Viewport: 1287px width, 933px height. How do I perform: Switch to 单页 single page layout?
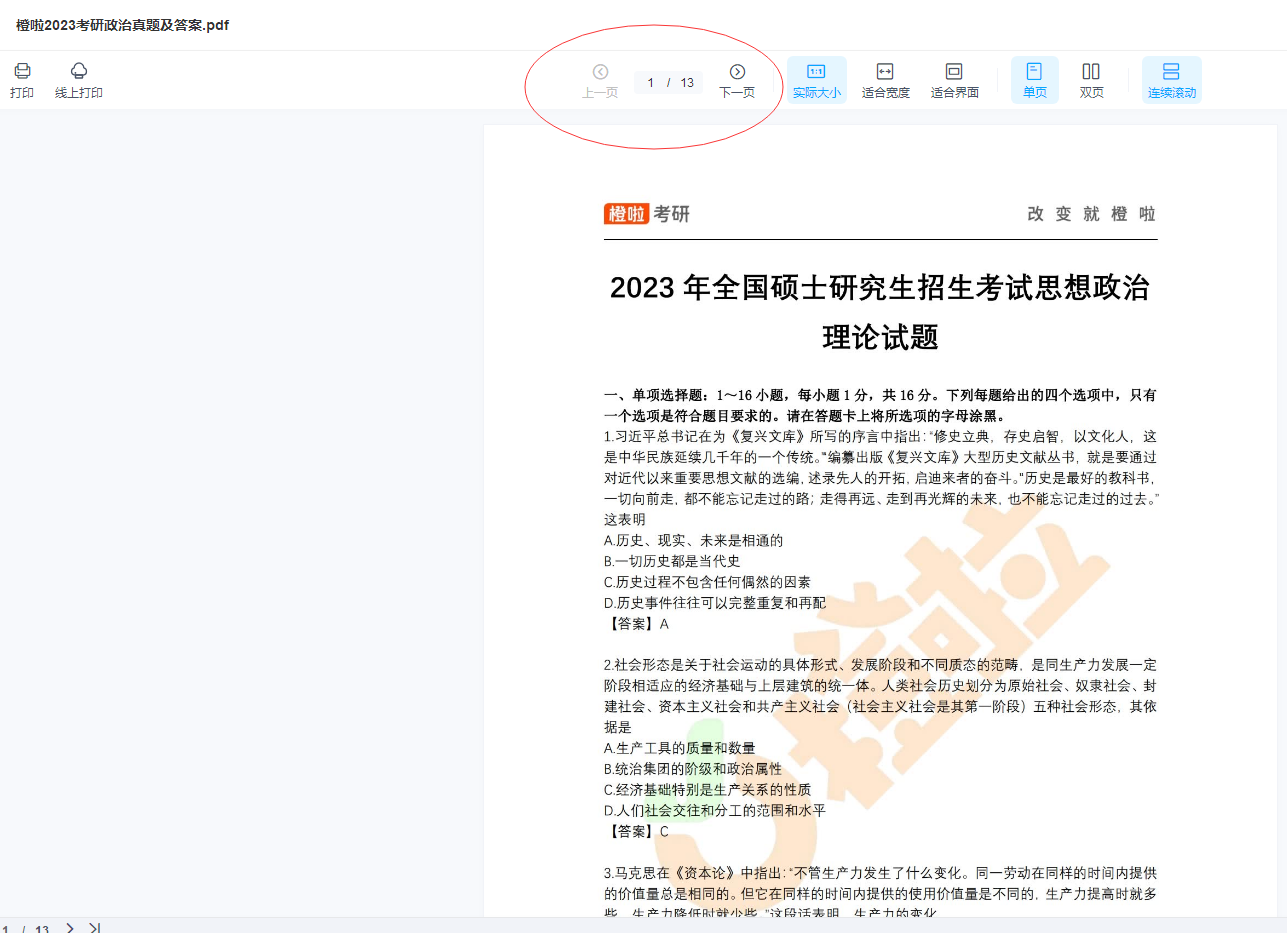point(1034,80)
